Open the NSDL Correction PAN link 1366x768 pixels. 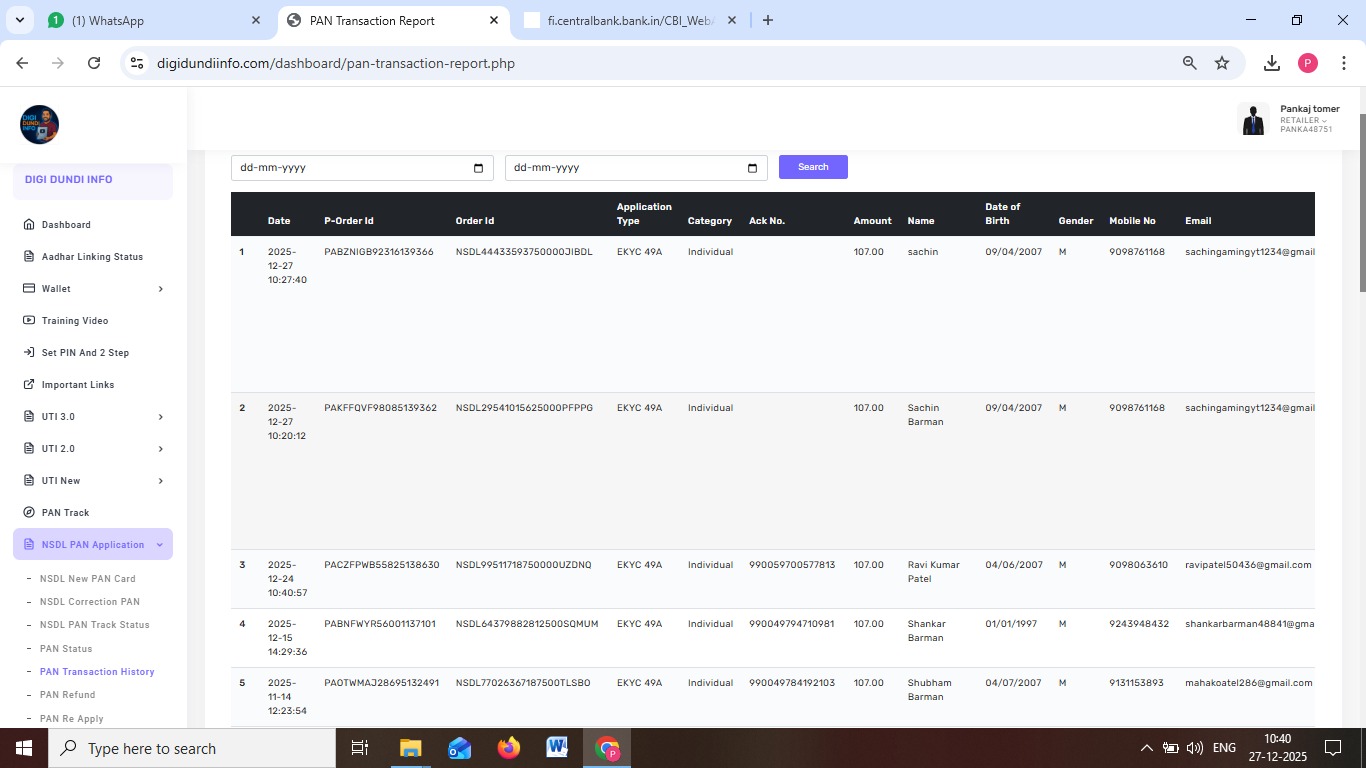pos(89,602)
